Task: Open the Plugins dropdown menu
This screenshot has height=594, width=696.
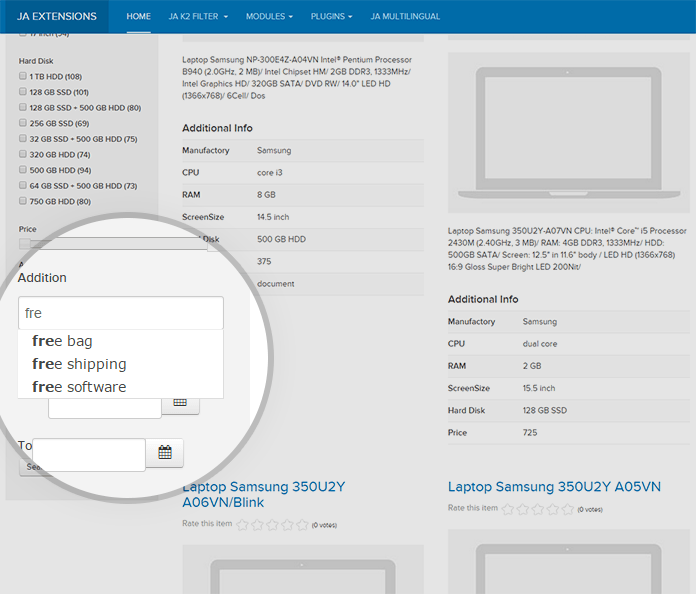Action: click(x=332, y=16)
